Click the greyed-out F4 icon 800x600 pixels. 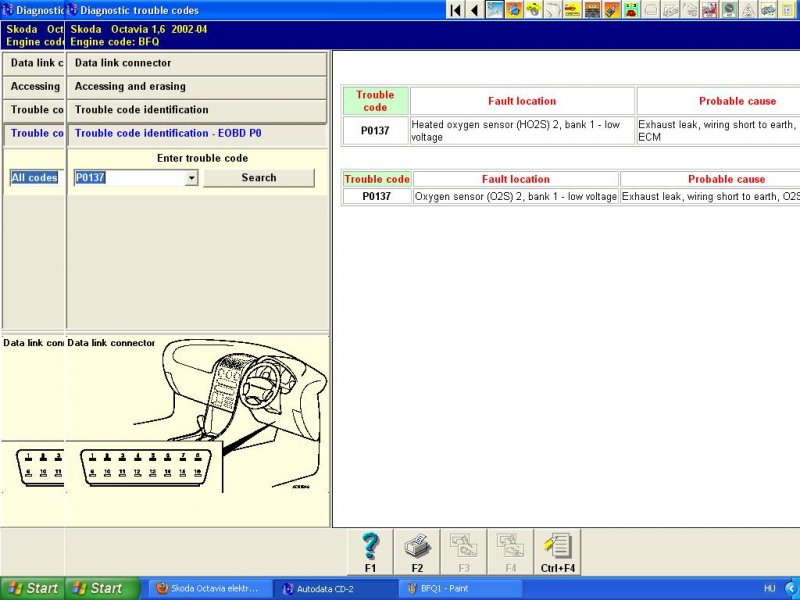tap(511, 552)
